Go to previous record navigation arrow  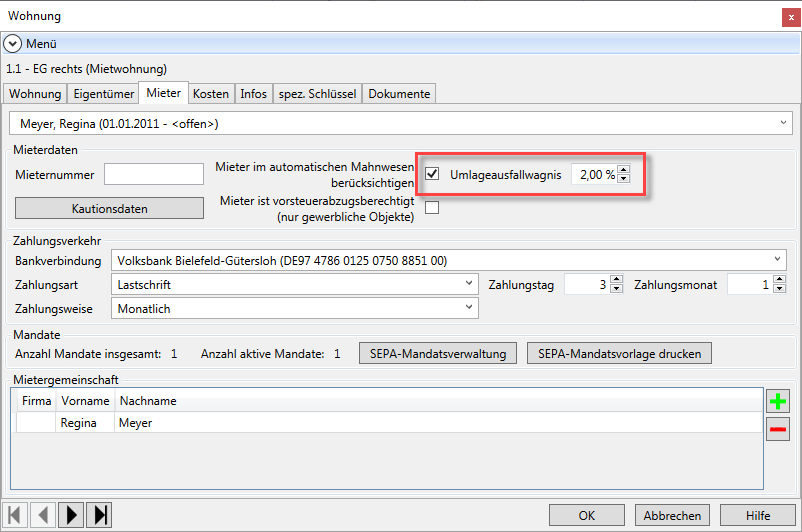[44, 515]
